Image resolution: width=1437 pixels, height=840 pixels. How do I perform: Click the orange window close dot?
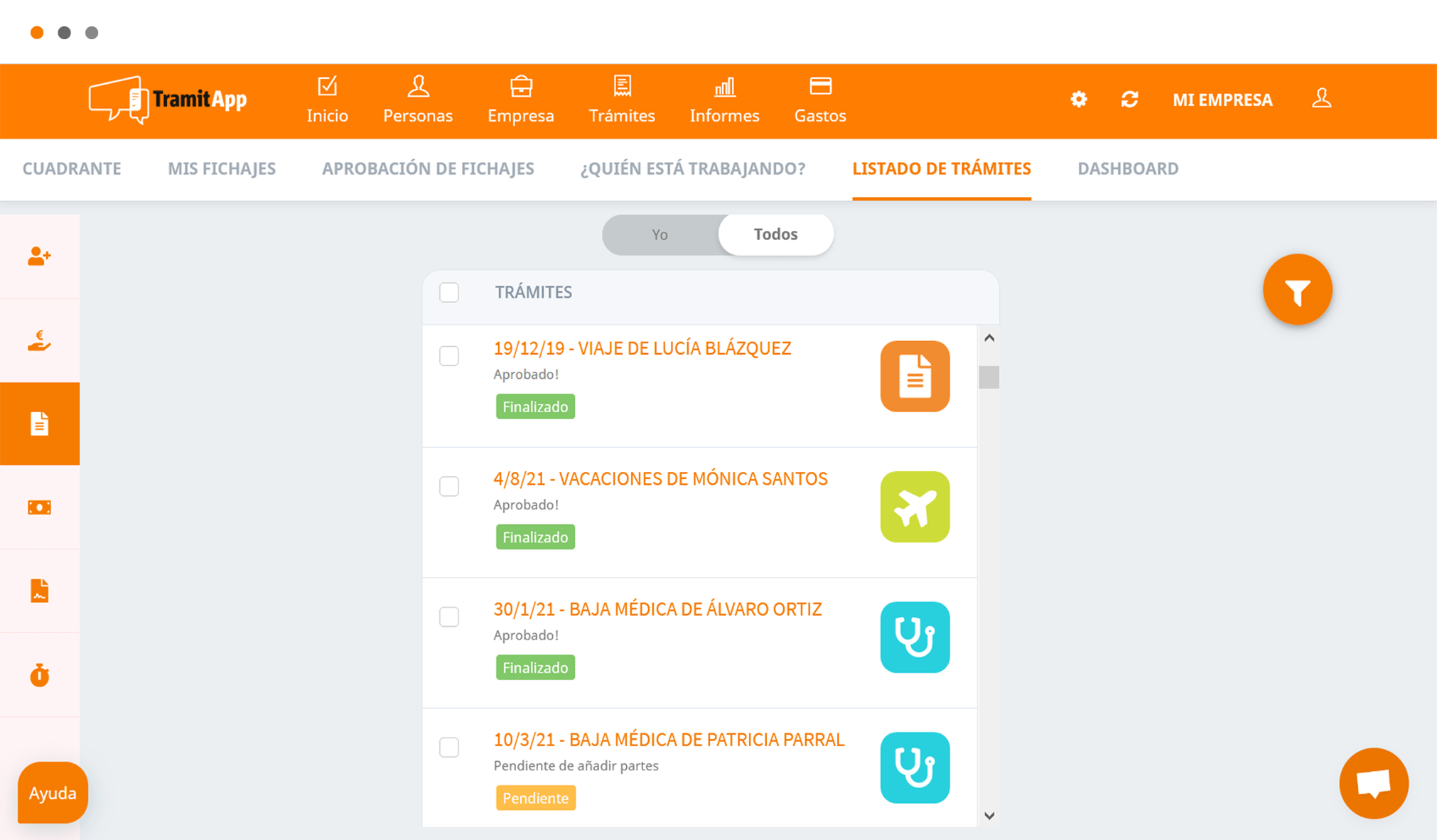click(x=37, y=33)
